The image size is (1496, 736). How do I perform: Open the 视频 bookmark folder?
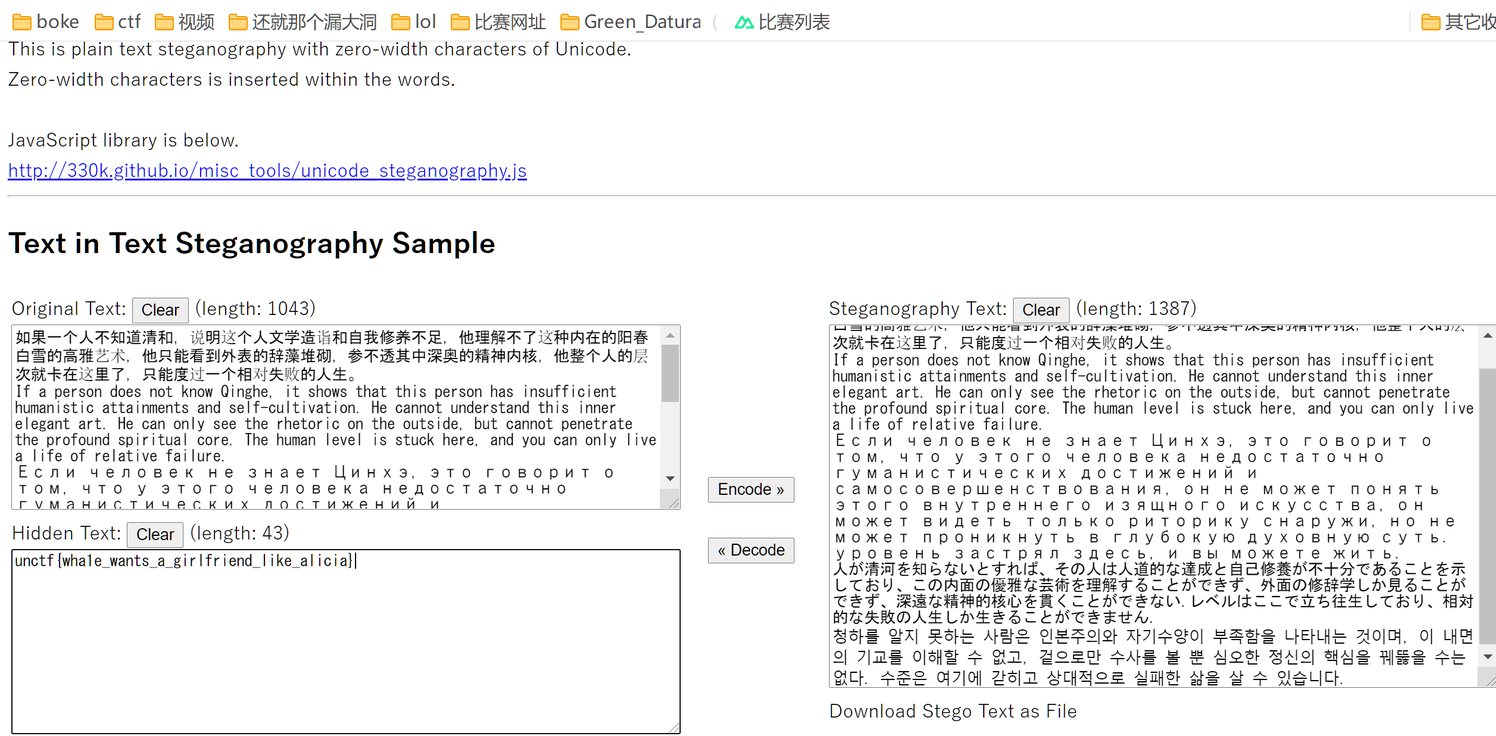click(x=184, y=21)
